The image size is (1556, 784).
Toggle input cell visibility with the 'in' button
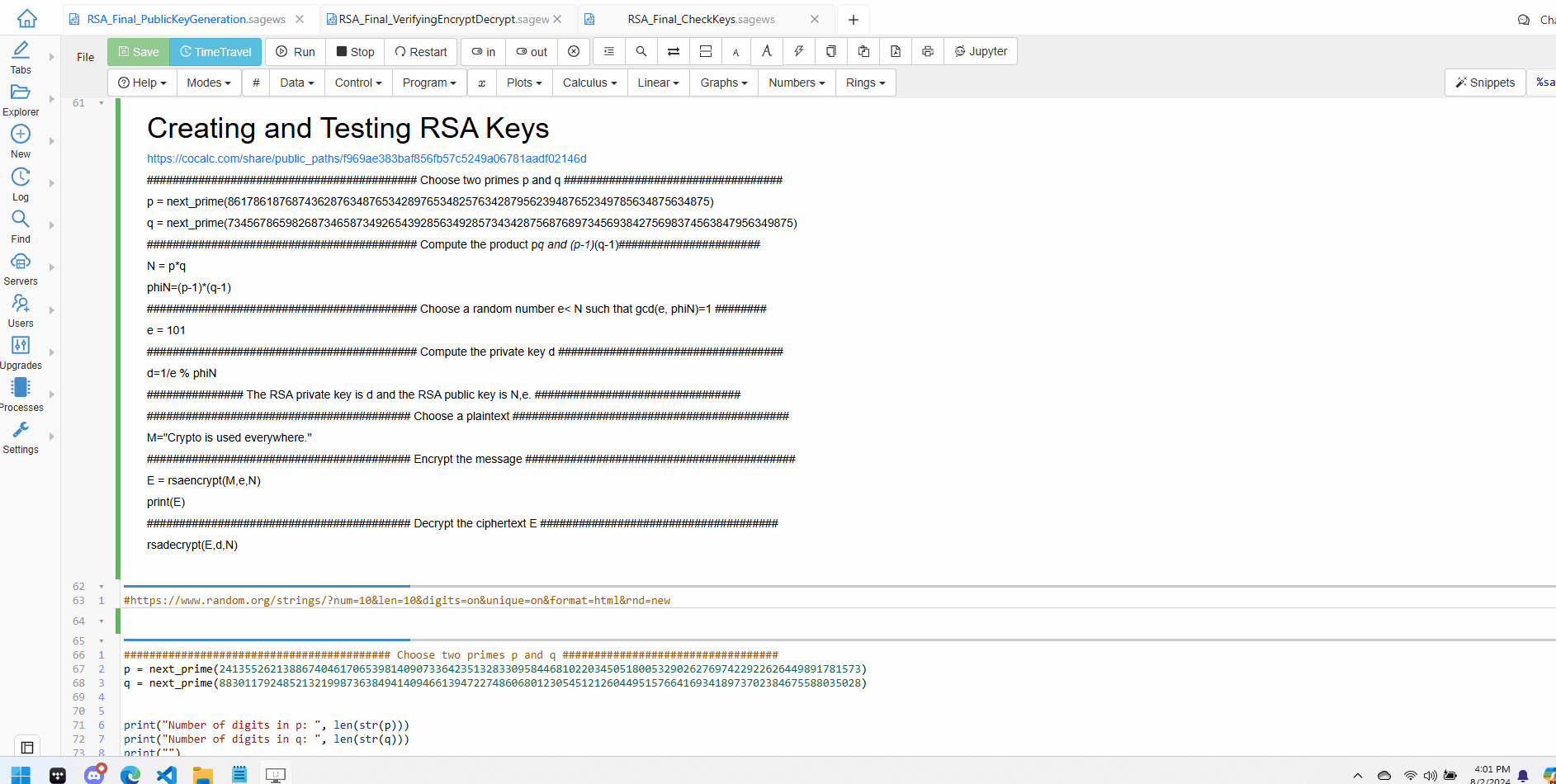pos(484,52)
